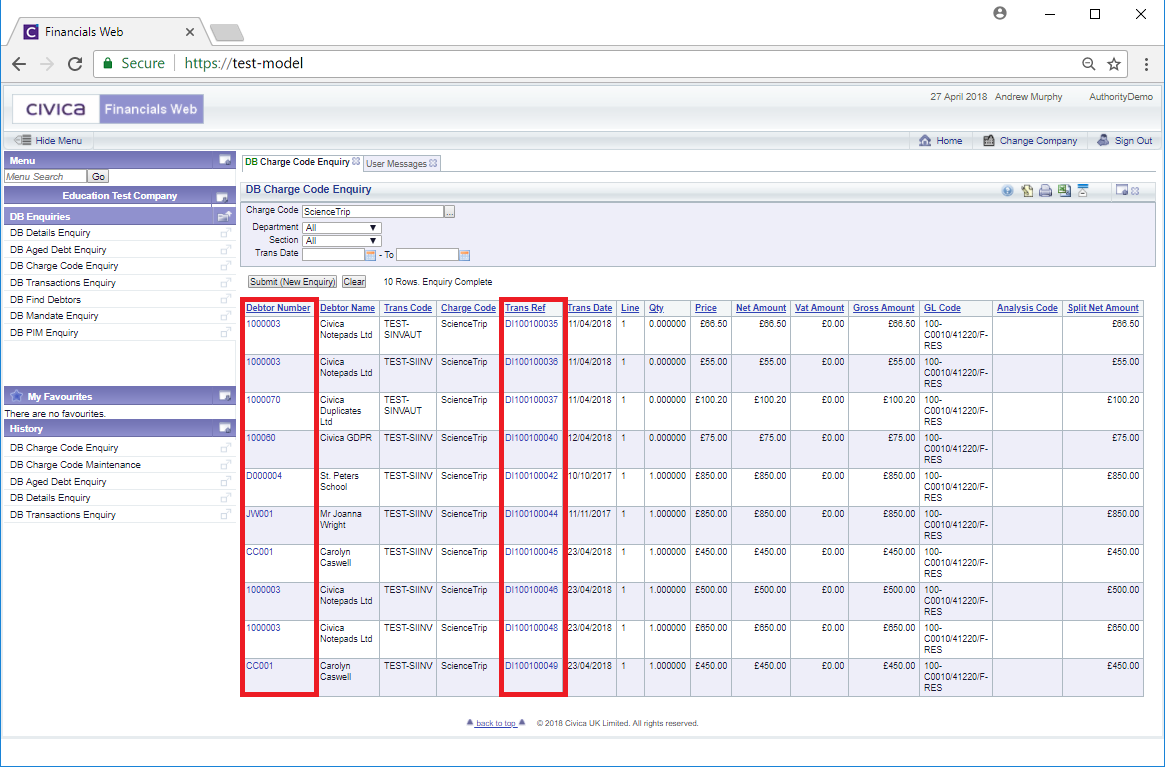The width and height of the screenshot is (1165, 767).
Task: Open calendar for Trans Date from field
Action: point(370,255)
